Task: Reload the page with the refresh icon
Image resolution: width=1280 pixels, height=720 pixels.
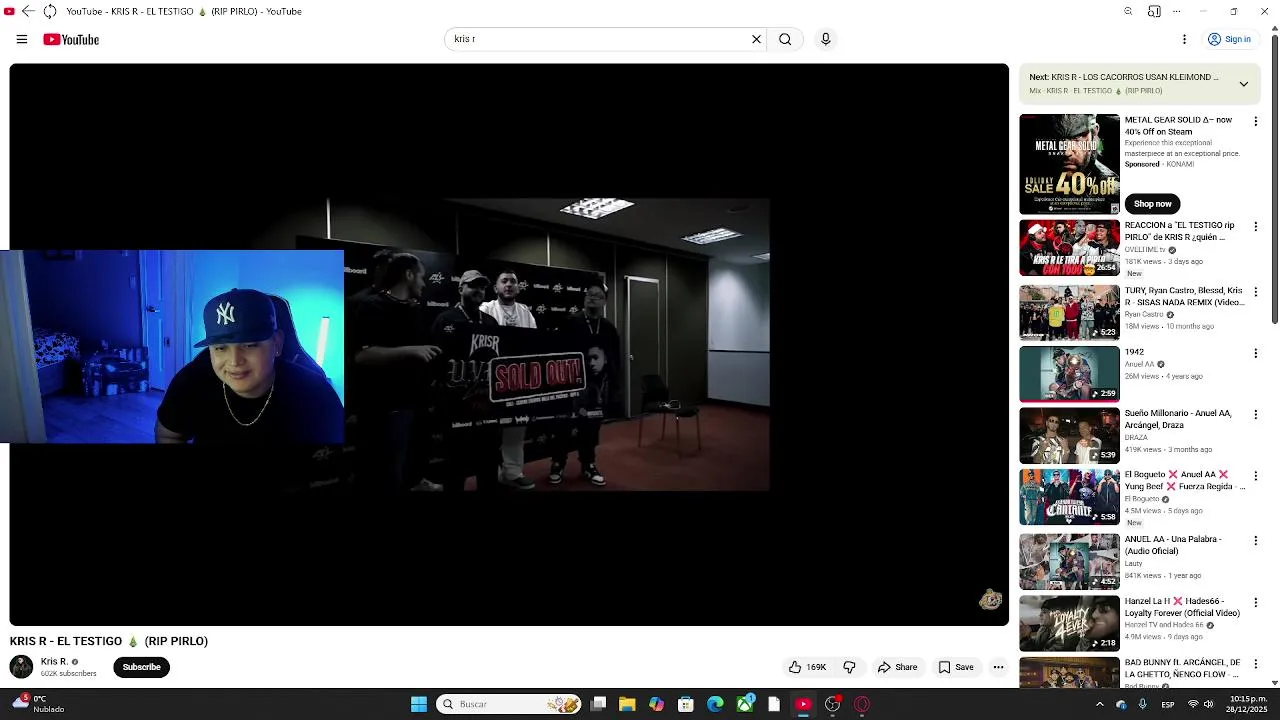Action: tap(50, 11)
